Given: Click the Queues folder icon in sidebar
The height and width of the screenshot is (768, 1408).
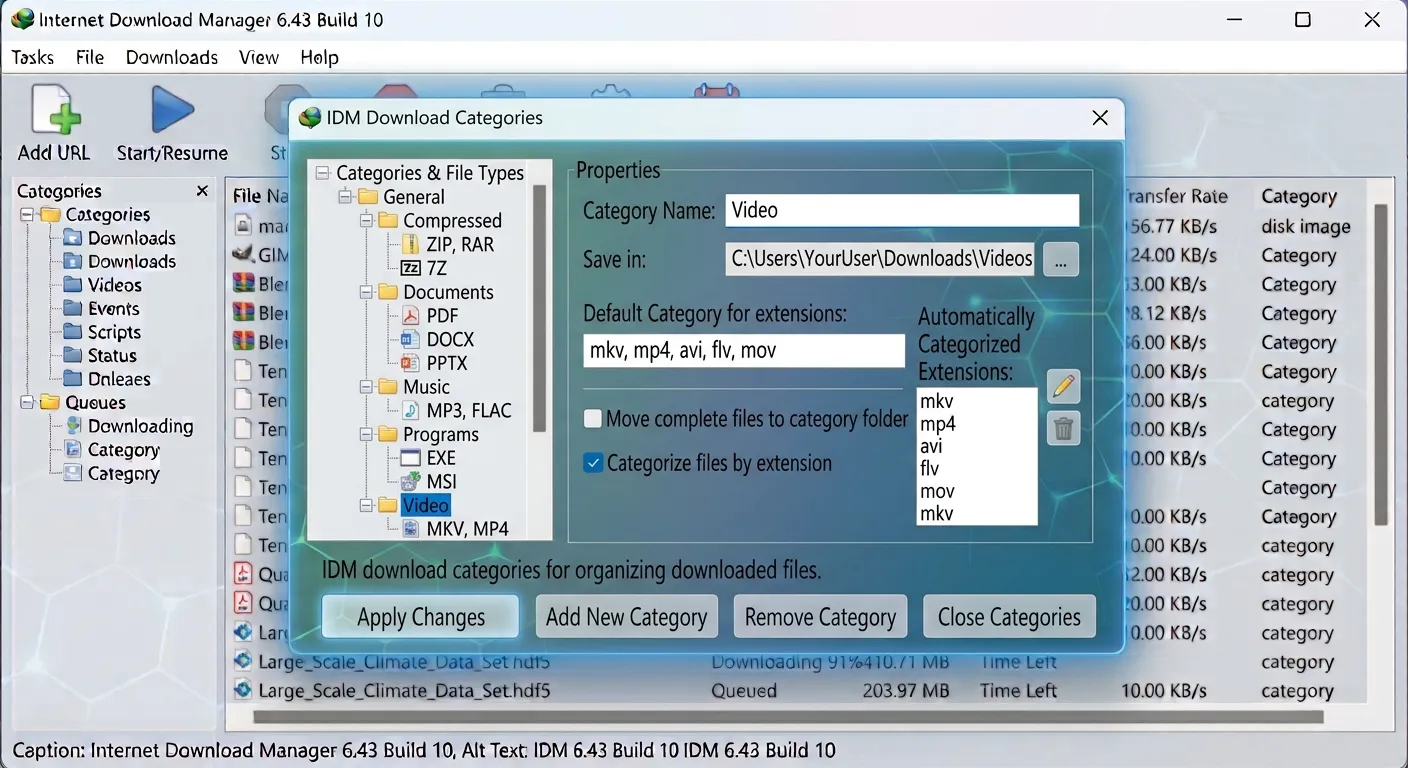Looking at the screenshot, I should (50, 403).
